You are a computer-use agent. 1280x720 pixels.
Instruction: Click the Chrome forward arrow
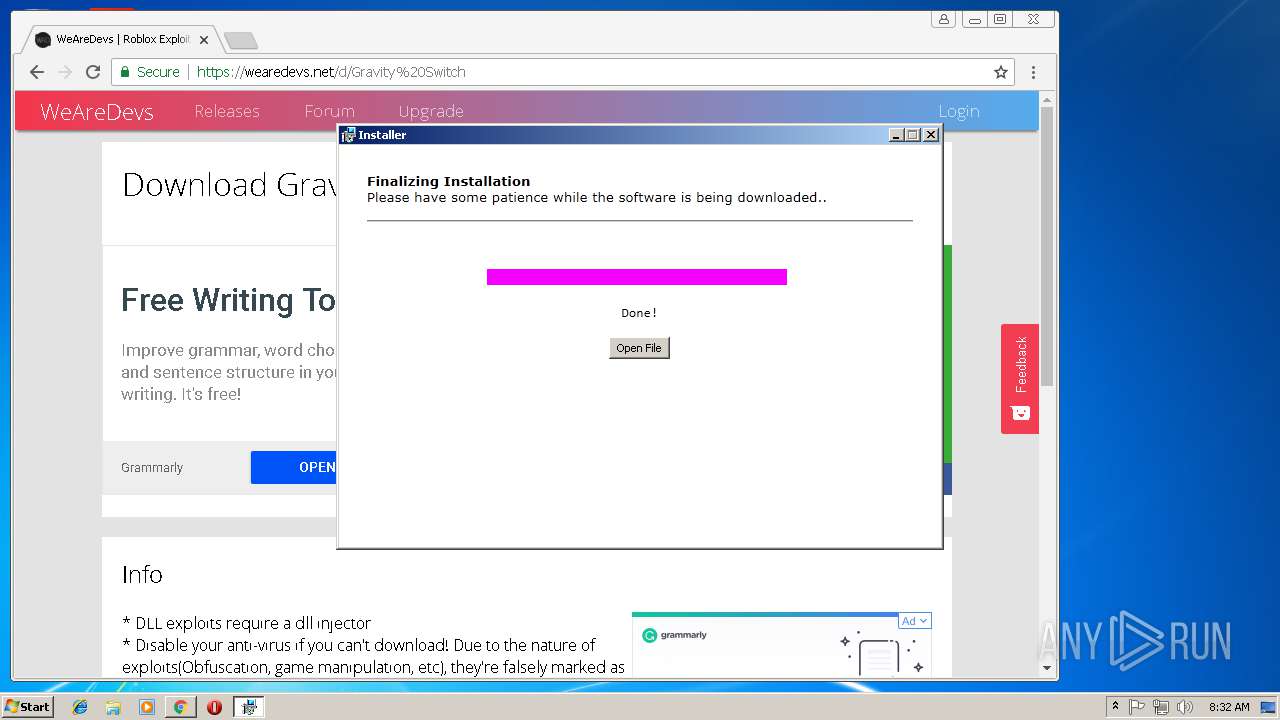click(65, 72)
